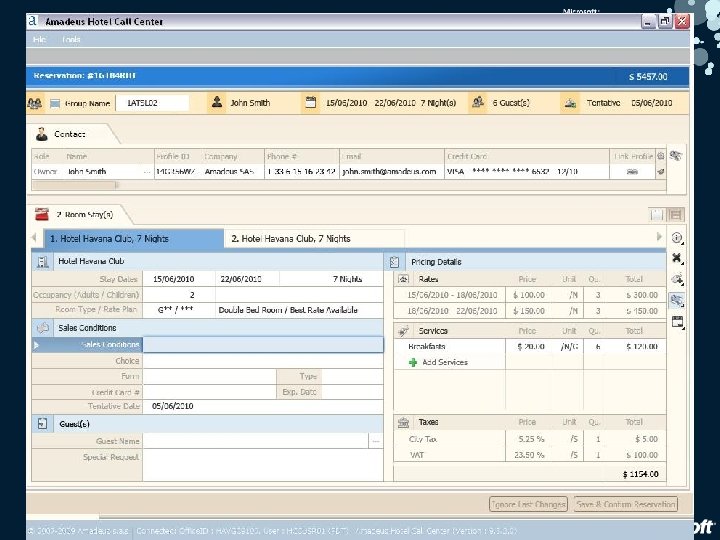
Task: Click the Add Services link
Action: click(x=444, y=362)
